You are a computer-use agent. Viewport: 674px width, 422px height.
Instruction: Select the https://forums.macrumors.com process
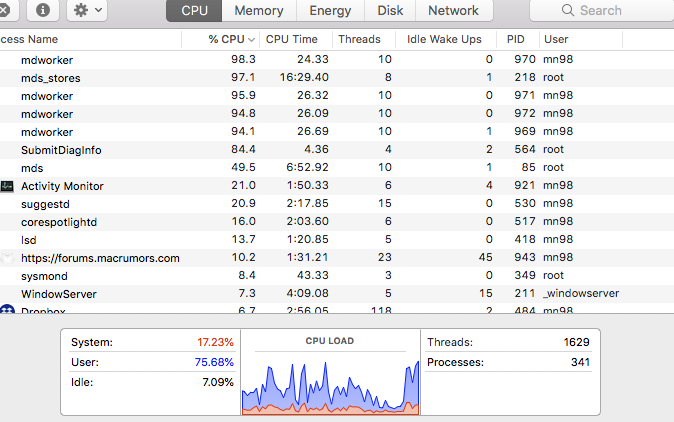pyautogui.click(x=337, y=258)
